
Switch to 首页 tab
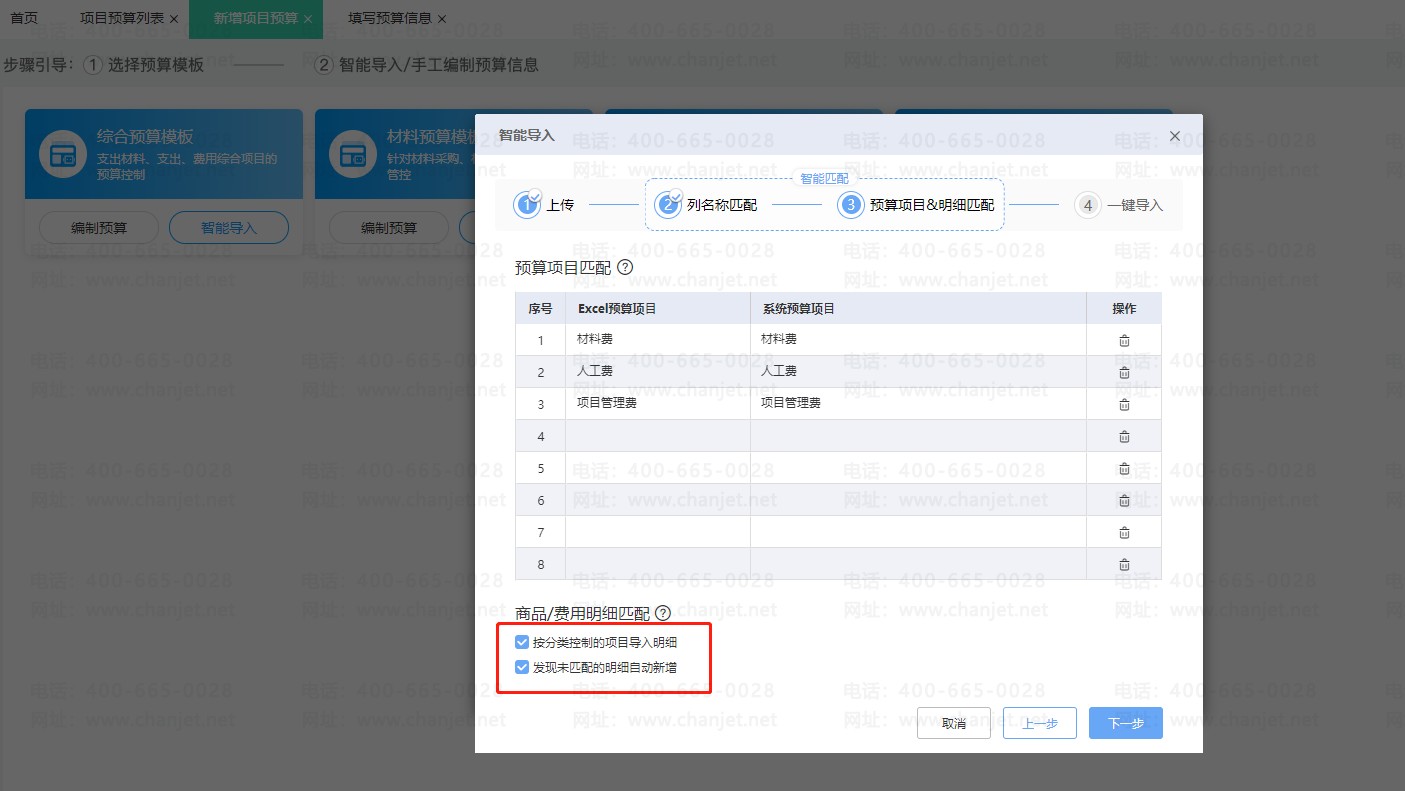[x=24, y=19]
